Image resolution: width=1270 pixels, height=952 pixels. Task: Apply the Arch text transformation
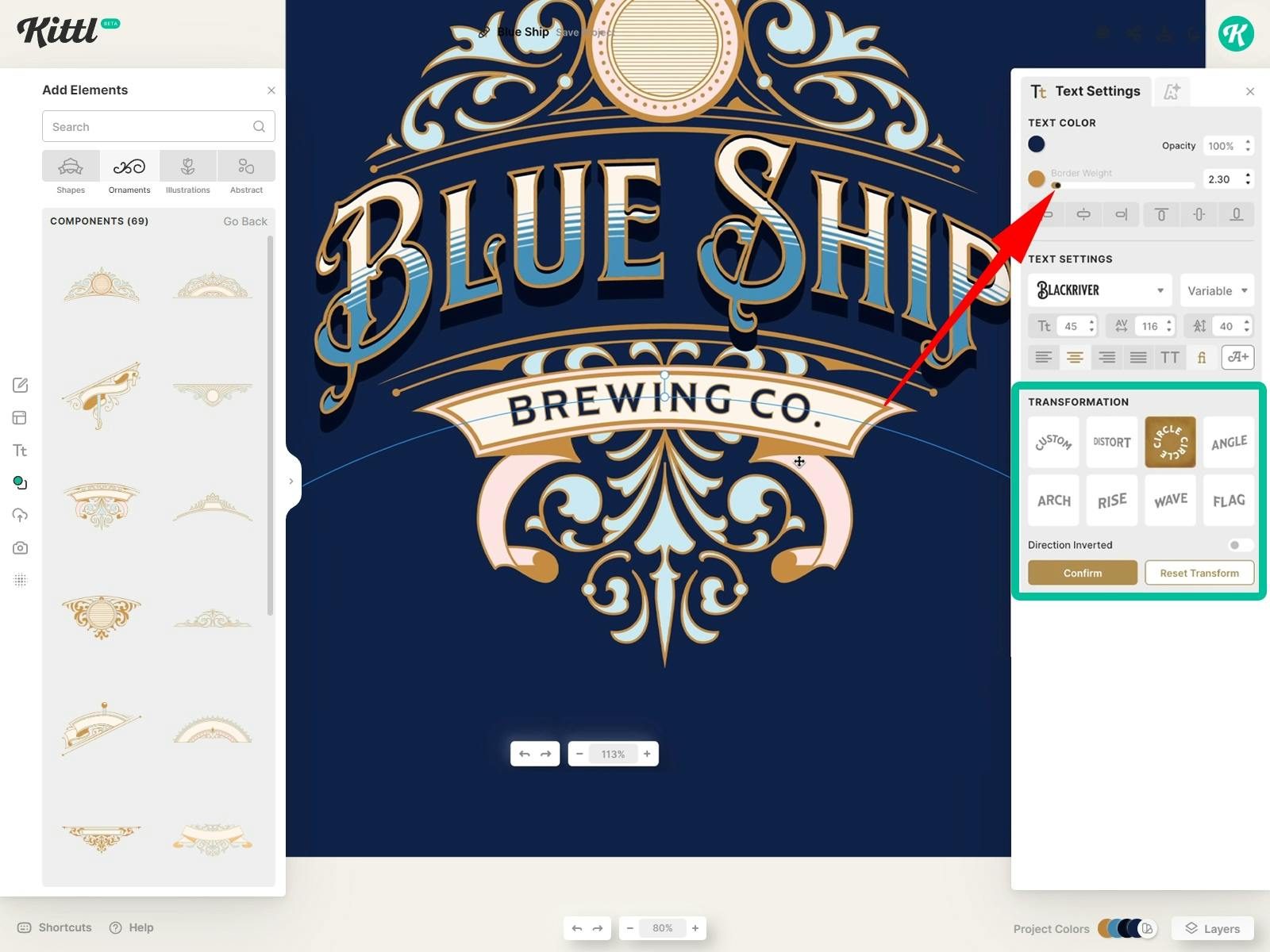[1053, 501]
